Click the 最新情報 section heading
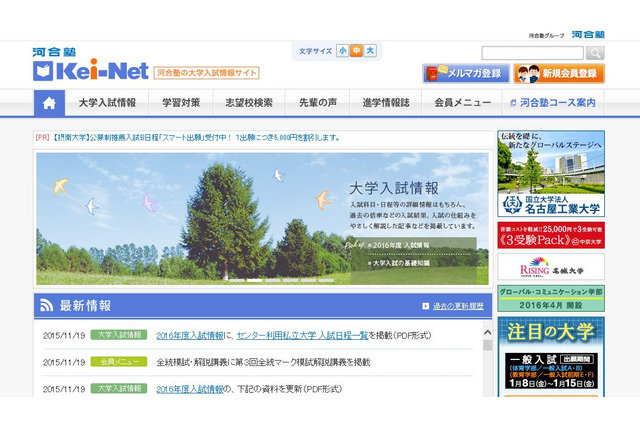Screen dimensions: 640x426 point(85,306)
